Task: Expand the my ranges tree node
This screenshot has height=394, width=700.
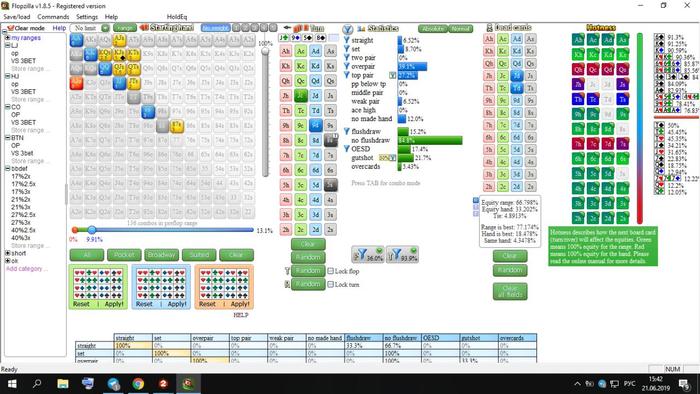Action: [x=8, y=38]
